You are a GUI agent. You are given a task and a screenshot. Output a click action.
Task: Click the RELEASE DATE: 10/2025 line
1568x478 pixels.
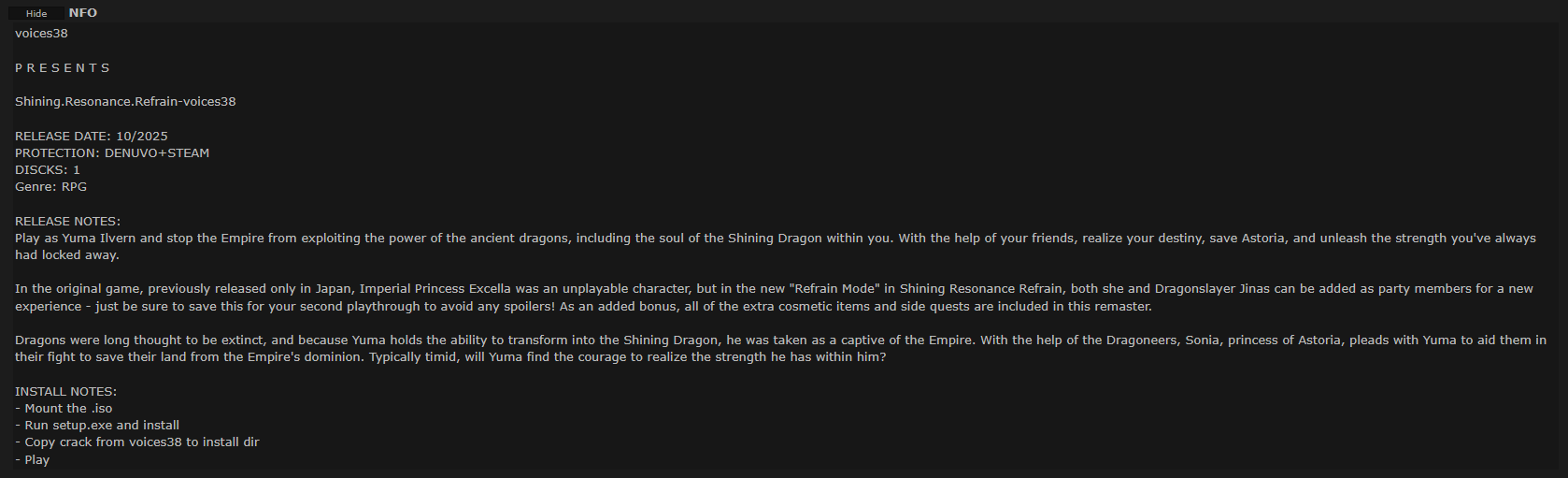(92, 137)
